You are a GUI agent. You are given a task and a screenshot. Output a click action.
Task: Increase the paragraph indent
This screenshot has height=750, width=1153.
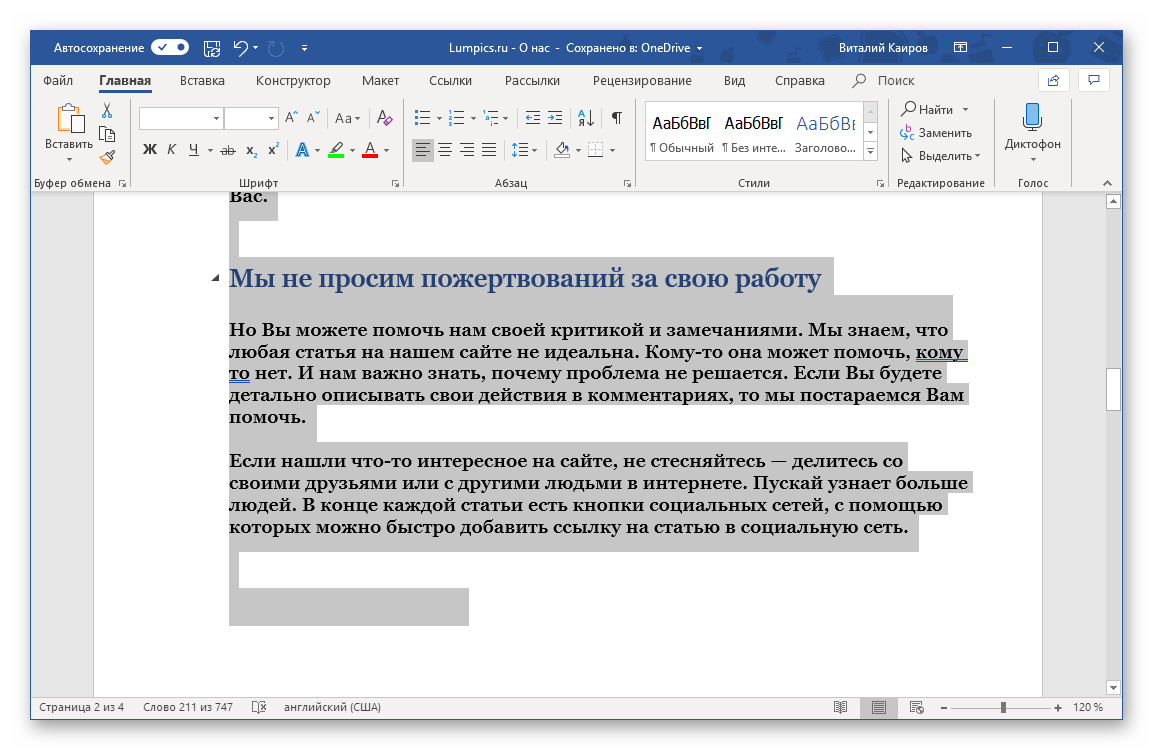tap(556, 118)
